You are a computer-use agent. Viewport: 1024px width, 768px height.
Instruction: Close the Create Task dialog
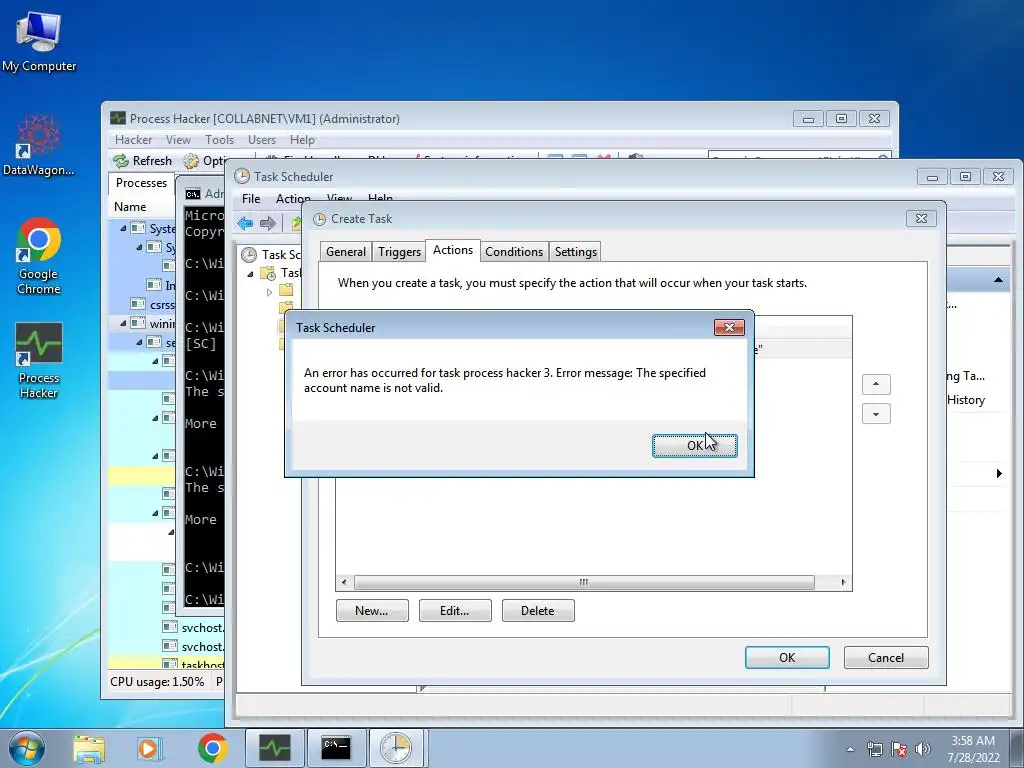tap(921, 219)
